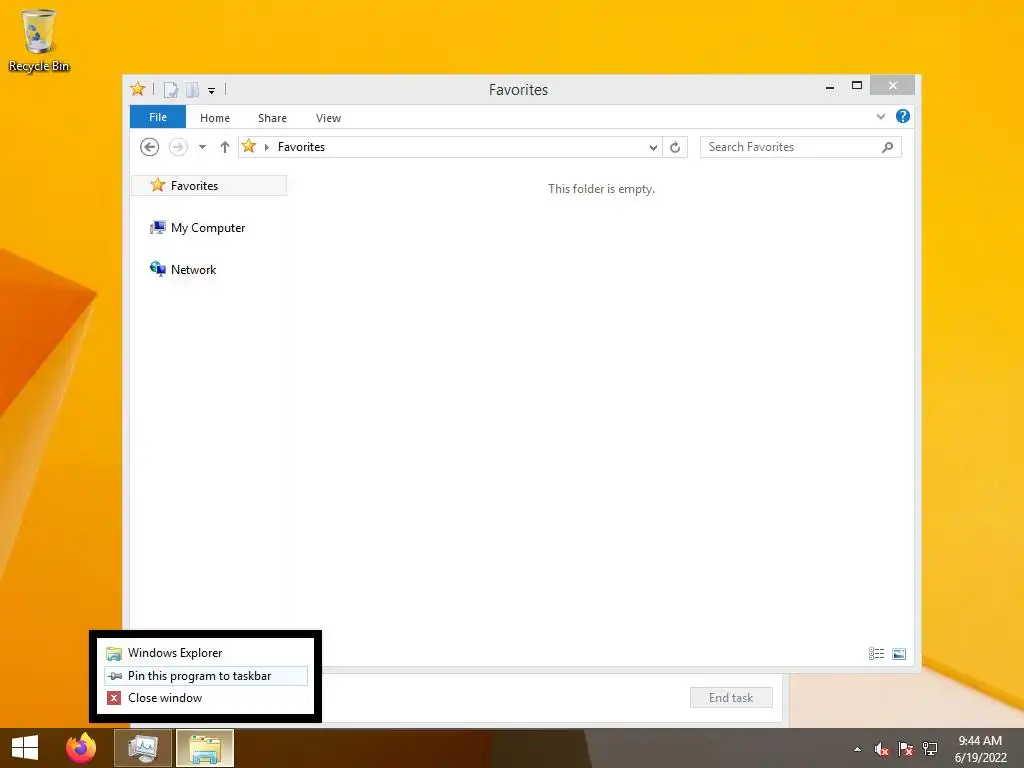Click the Forward navigation arrow

(178, 147)
